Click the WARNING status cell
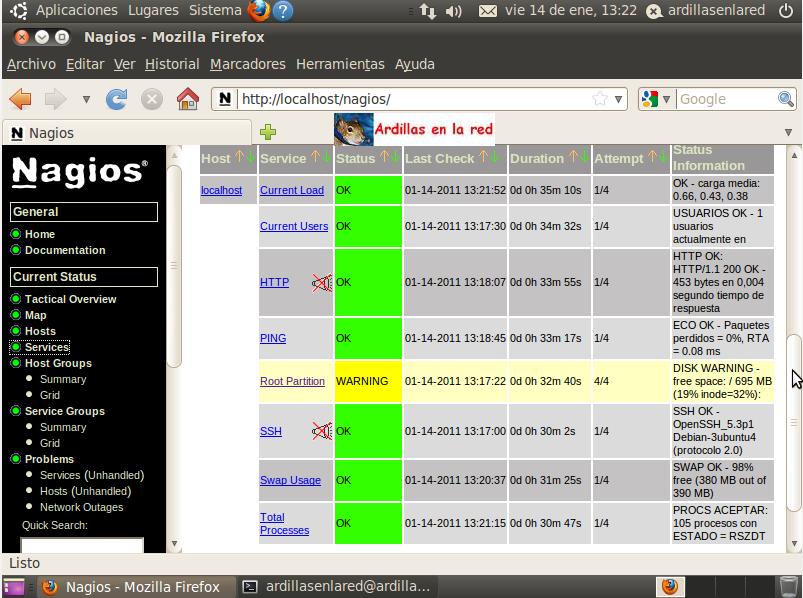 [x=368, y=381]
